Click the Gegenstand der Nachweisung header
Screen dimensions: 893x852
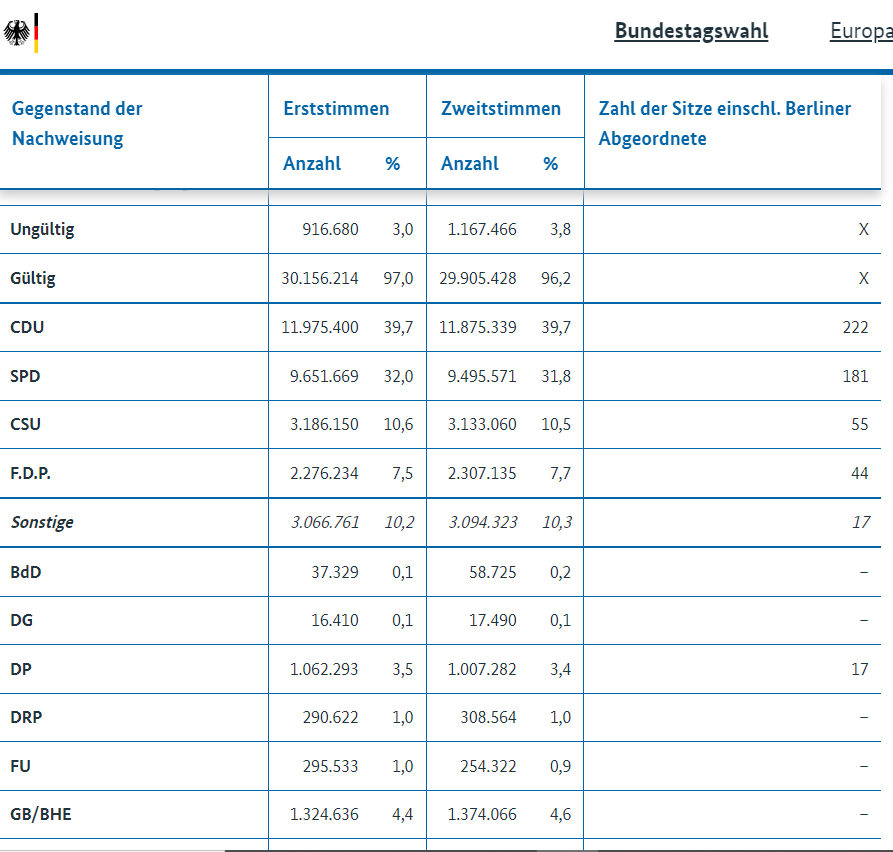pyautogui.click(x=77, y=124)
